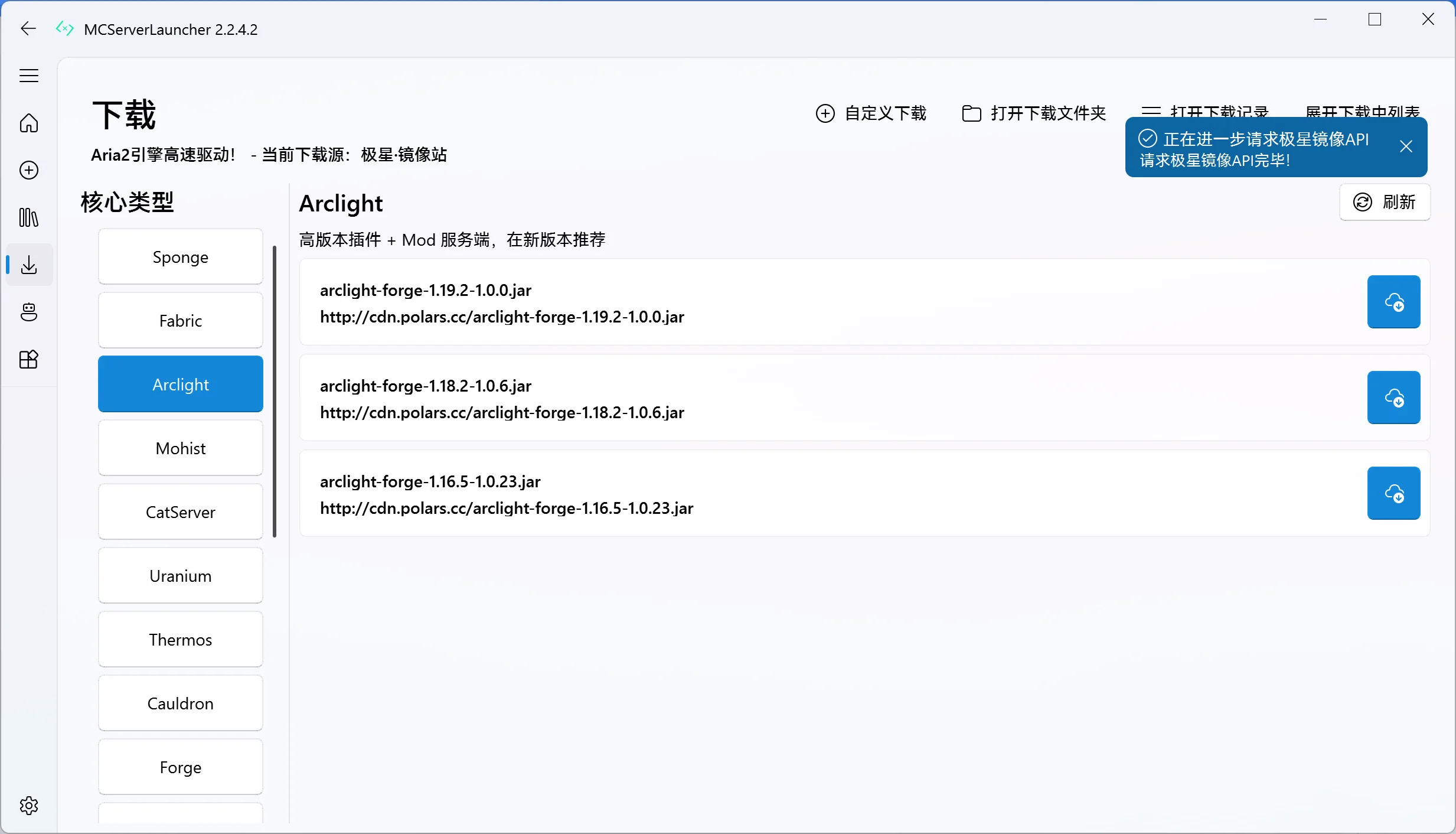Download arclight-forge-1.19.2-1.0.0.jar via cloud icon

pos(1393,302)
